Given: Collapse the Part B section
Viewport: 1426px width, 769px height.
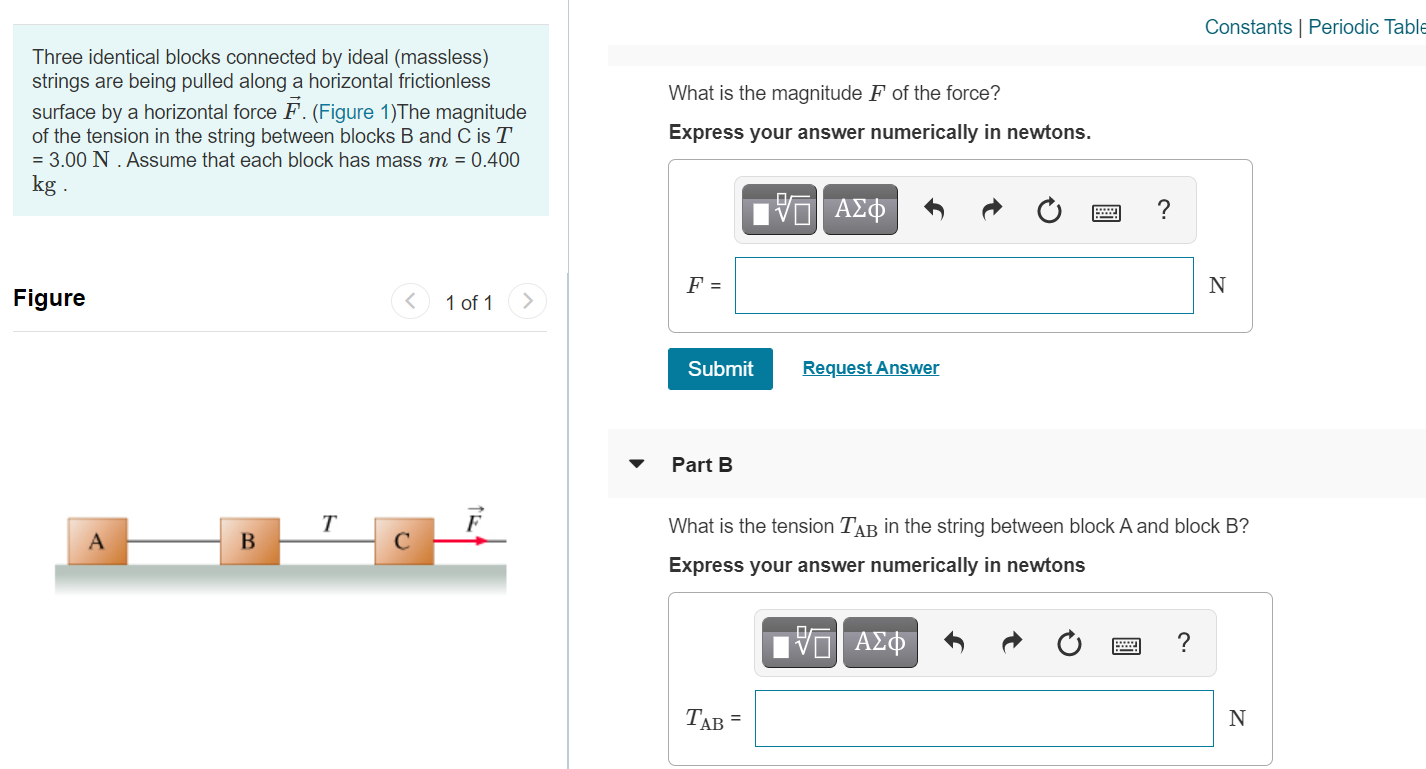Looking at the screenshot, I should (x=637, y=464).
